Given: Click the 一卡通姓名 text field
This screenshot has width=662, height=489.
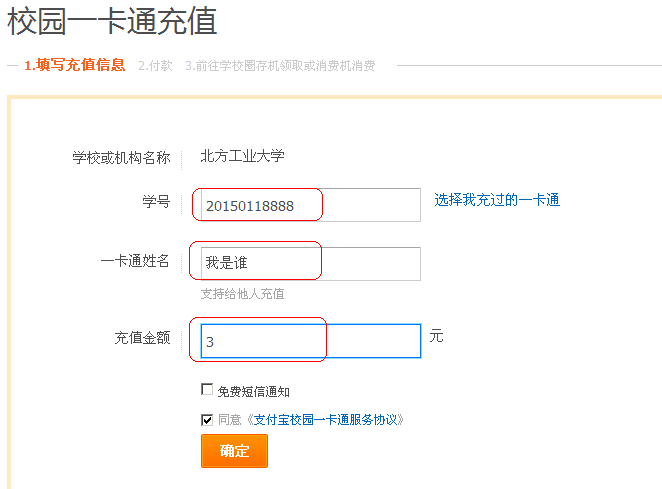Looking at the screenshot, I should (310, 264).
